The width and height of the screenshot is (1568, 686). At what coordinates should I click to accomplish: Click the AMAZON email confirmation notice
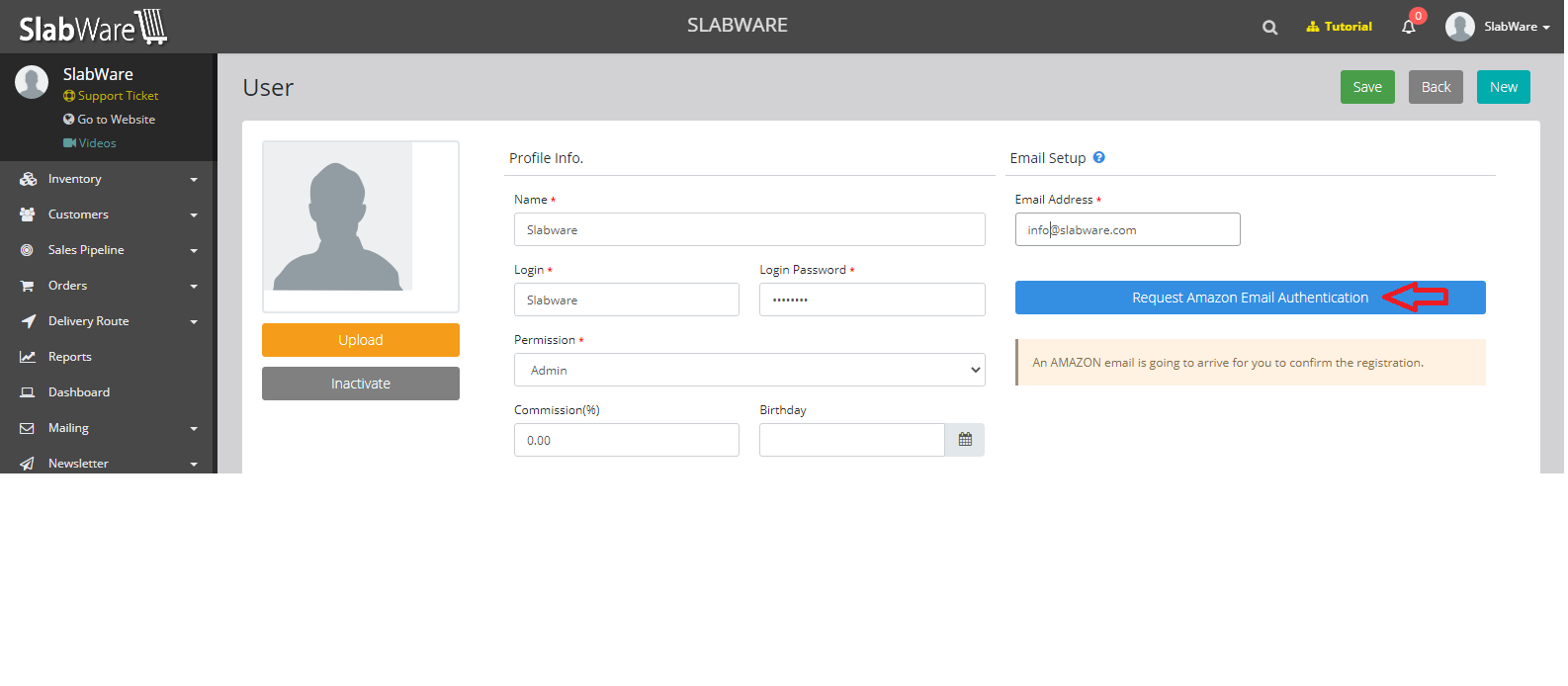pos(1250,363)
